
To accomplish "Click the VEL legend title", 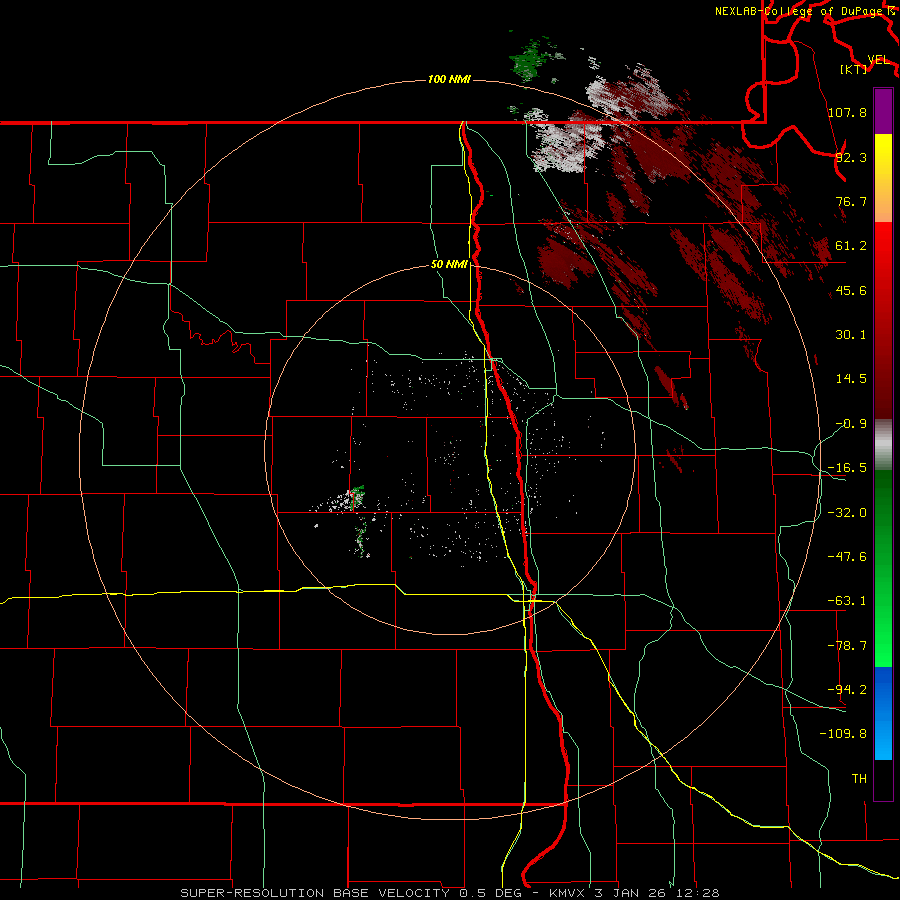I will click(879, 60).
